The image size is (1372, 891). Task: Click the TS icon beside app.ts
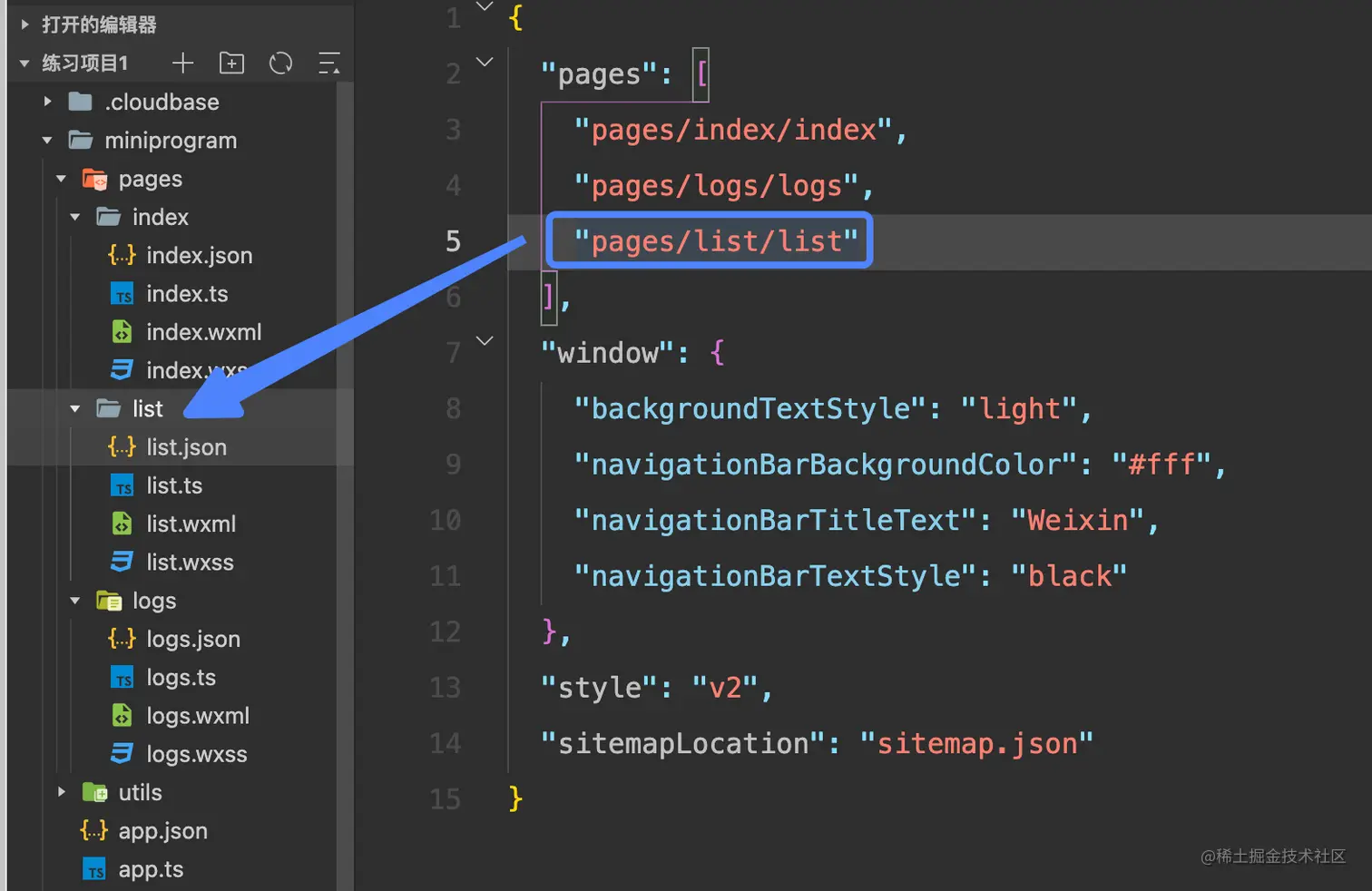tap(94, 869)
